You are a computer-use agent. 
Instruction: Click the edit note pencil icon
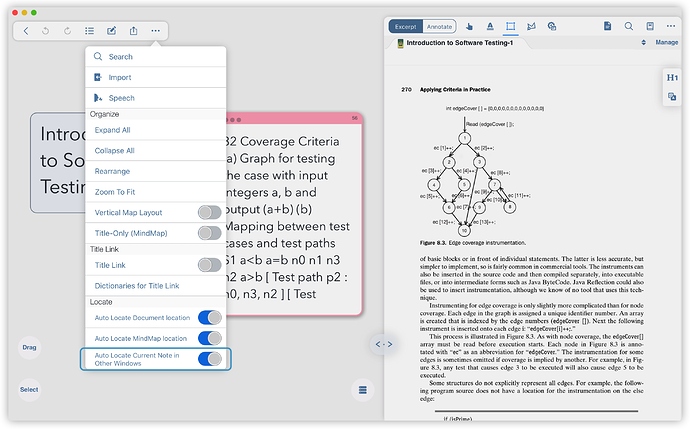(x=111, y=31)
